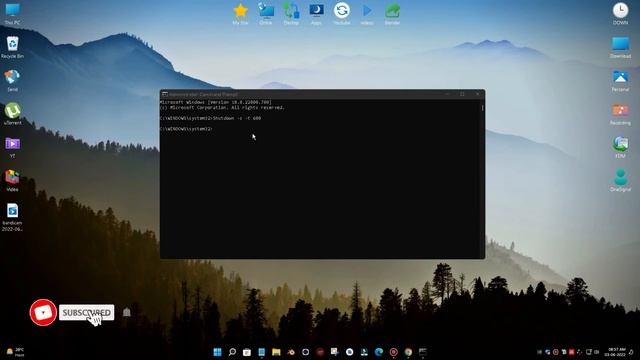Open the Snipping Tool taskbar icon
Viewport: 640px width, 360px height.
tap(335, 352)
